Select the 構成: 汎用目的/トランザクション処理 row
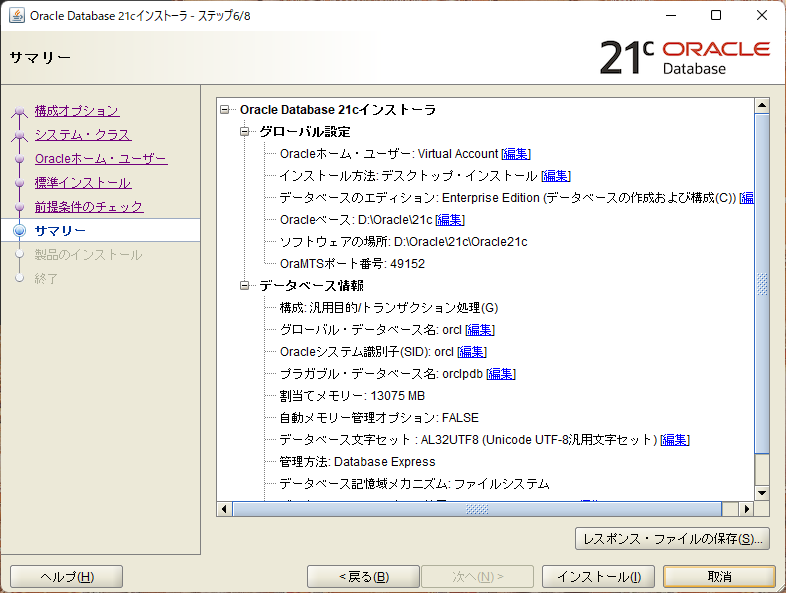 pos(389,308)
